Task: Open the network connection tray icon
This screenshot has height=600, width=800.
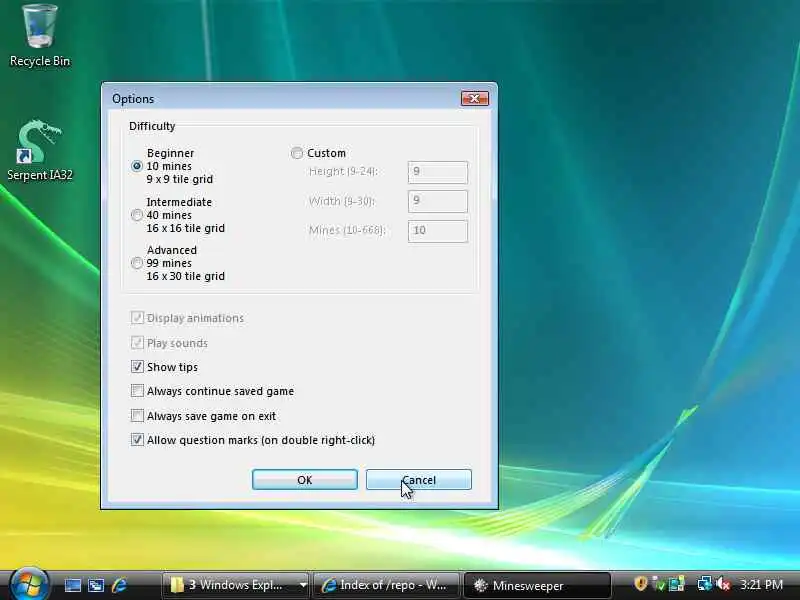Action: pos(705,584)
